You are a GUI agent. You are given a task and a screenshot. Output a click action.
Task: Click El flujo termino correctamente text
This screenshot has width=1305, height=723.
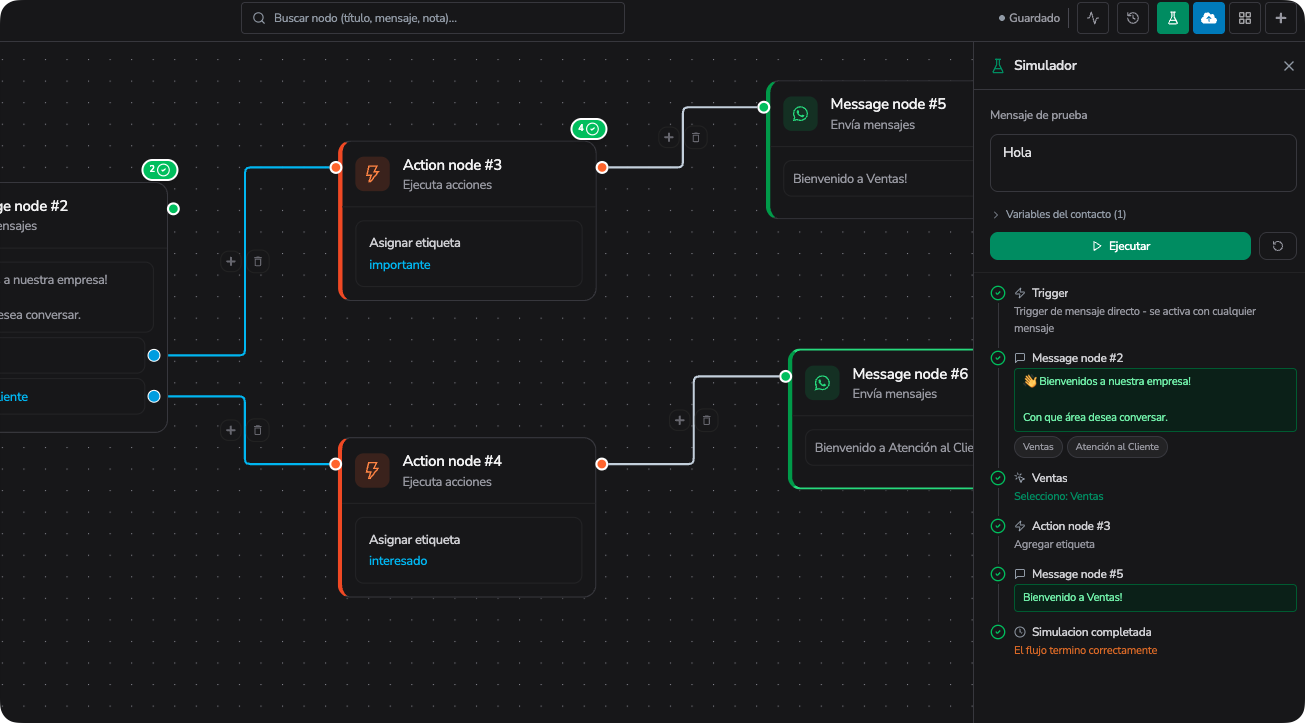(x=1085, y=650)
